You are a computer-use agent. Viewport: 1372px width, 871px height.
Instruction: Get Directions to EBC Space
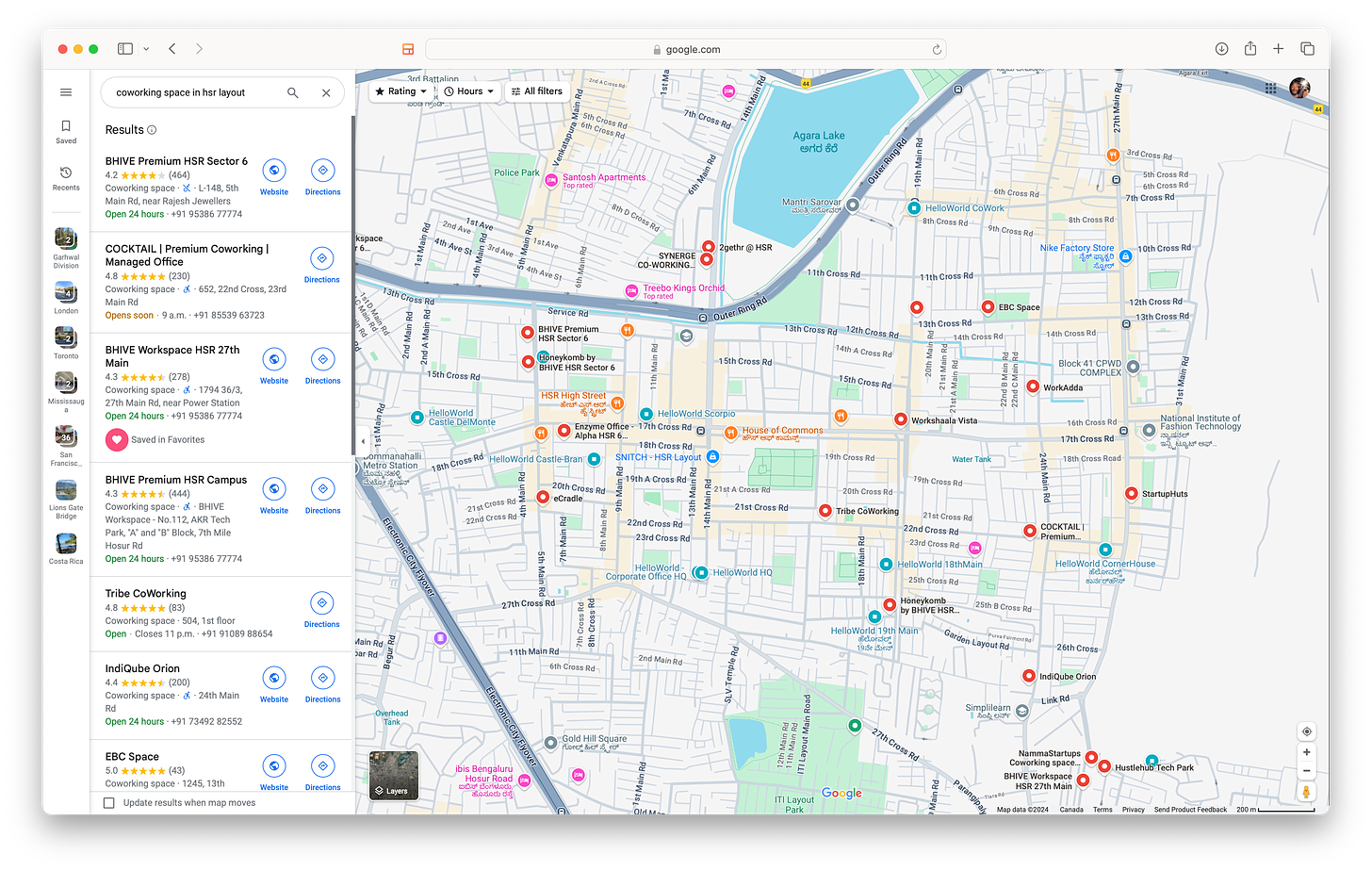click(322, 771)
